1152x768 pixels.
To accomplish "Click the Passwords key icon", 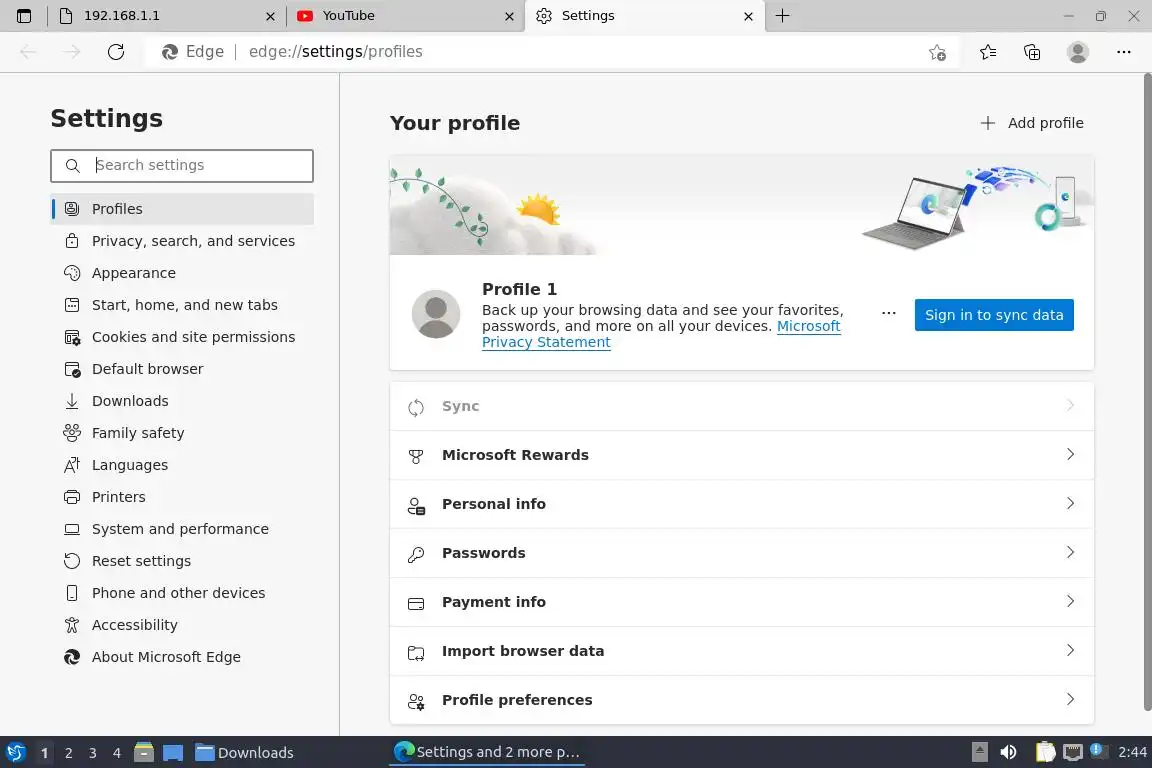I will point(416,554).
